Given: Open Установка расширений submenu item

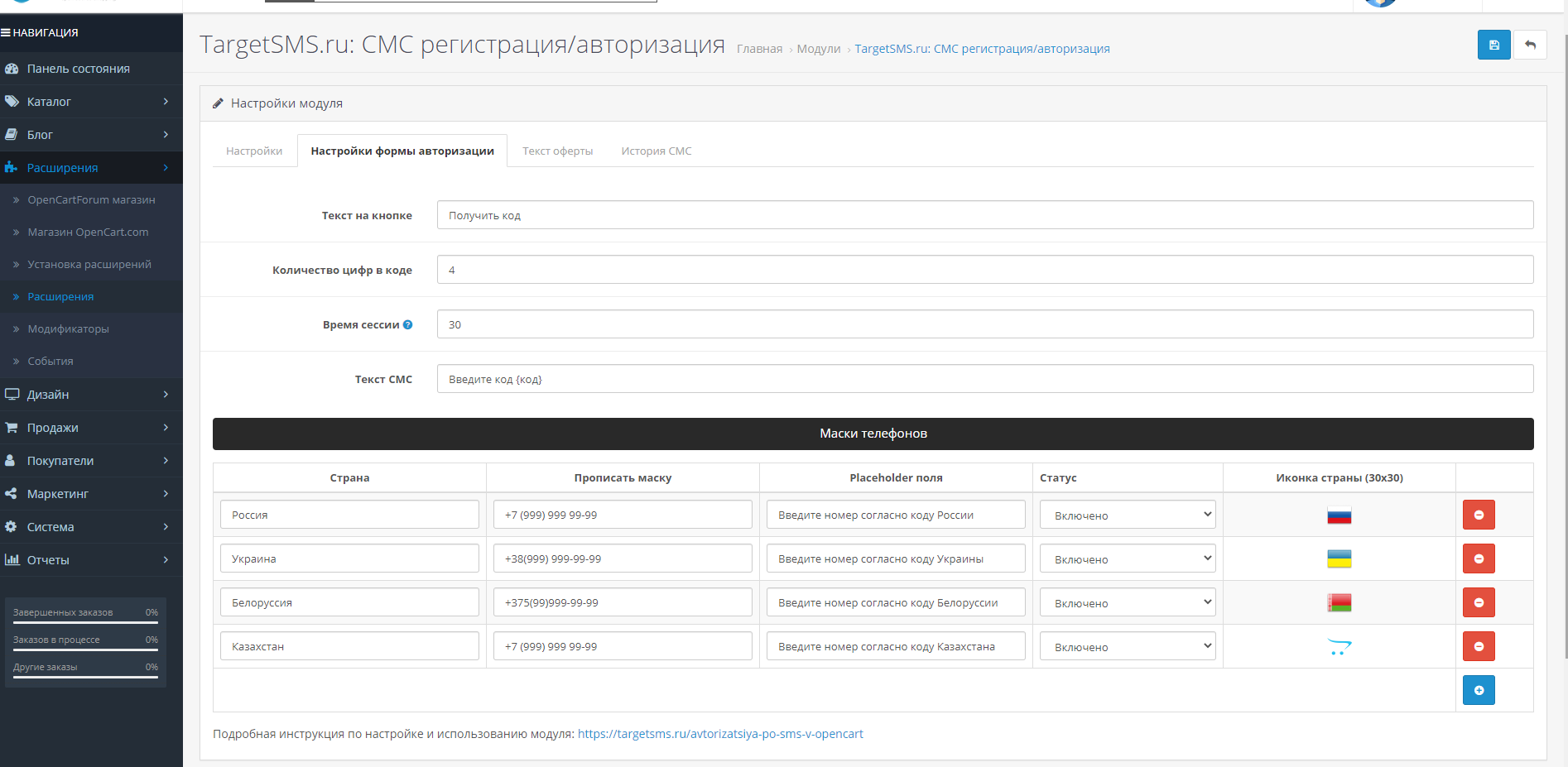Looking at the screenshot, I should click(x=91, y=265).
